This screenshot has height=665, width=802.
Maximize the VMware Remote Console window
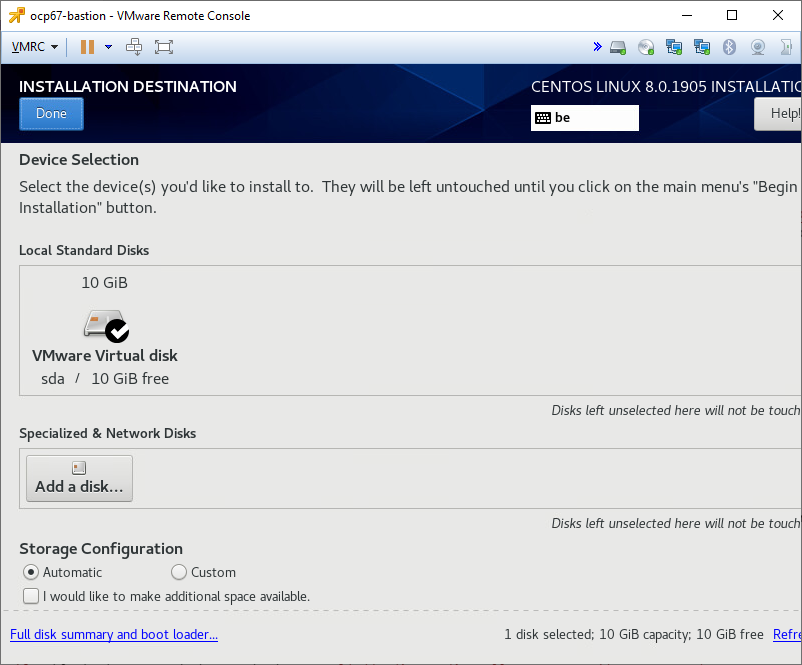(732, 15)
